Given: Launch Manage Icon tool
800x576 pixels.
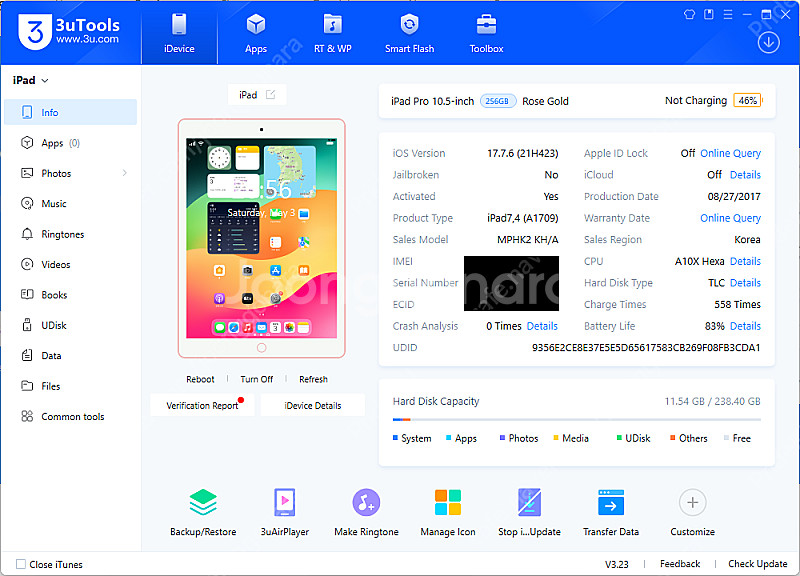Looking at the screenshot, I should tap(448, 512).
